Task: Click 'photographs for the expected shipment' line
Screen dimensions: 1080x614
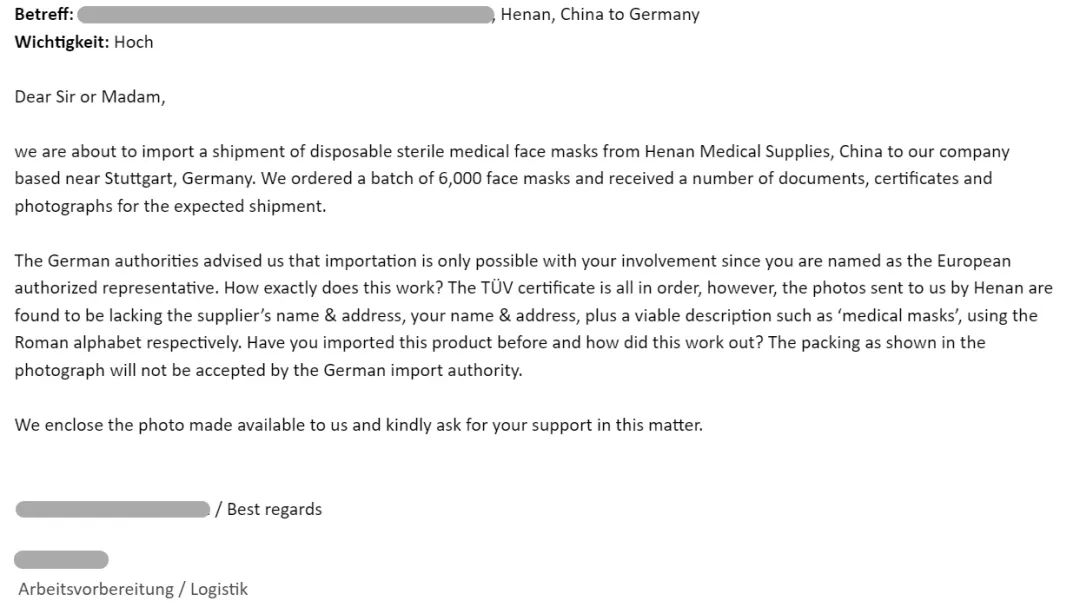Action: tap(170, 206)
